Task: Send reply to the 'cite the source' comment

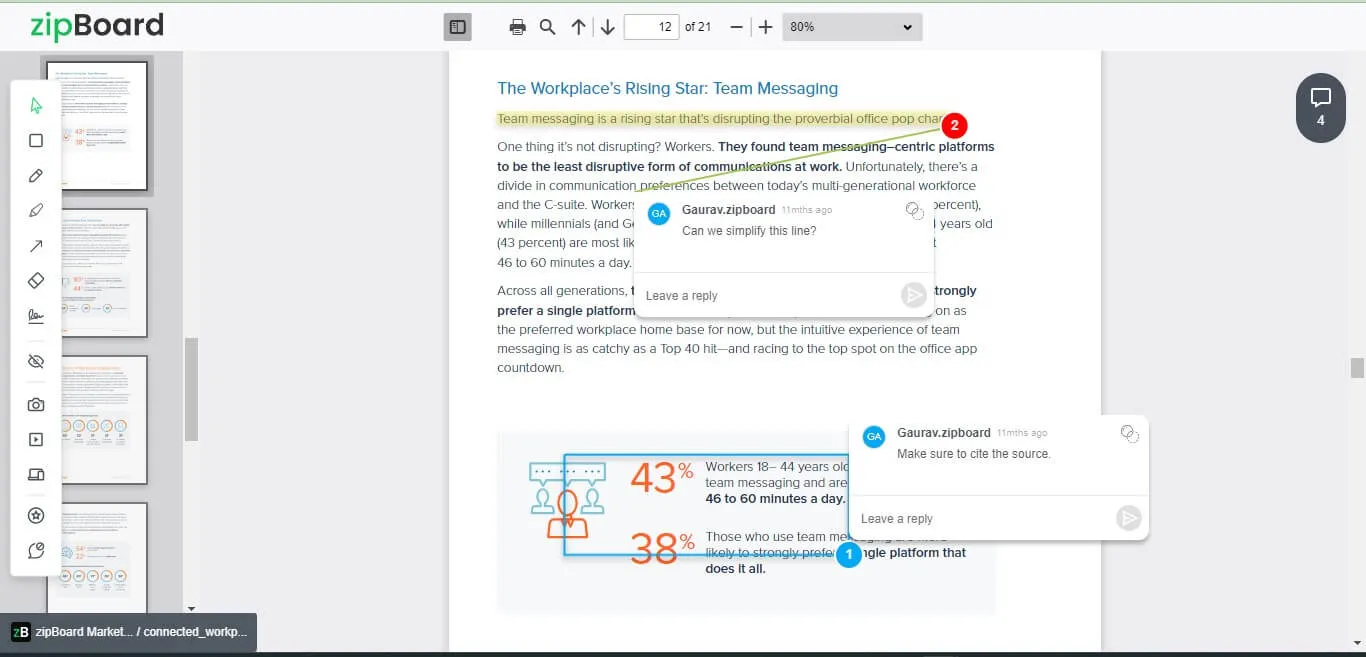Action: click(x=1128, y=518)
